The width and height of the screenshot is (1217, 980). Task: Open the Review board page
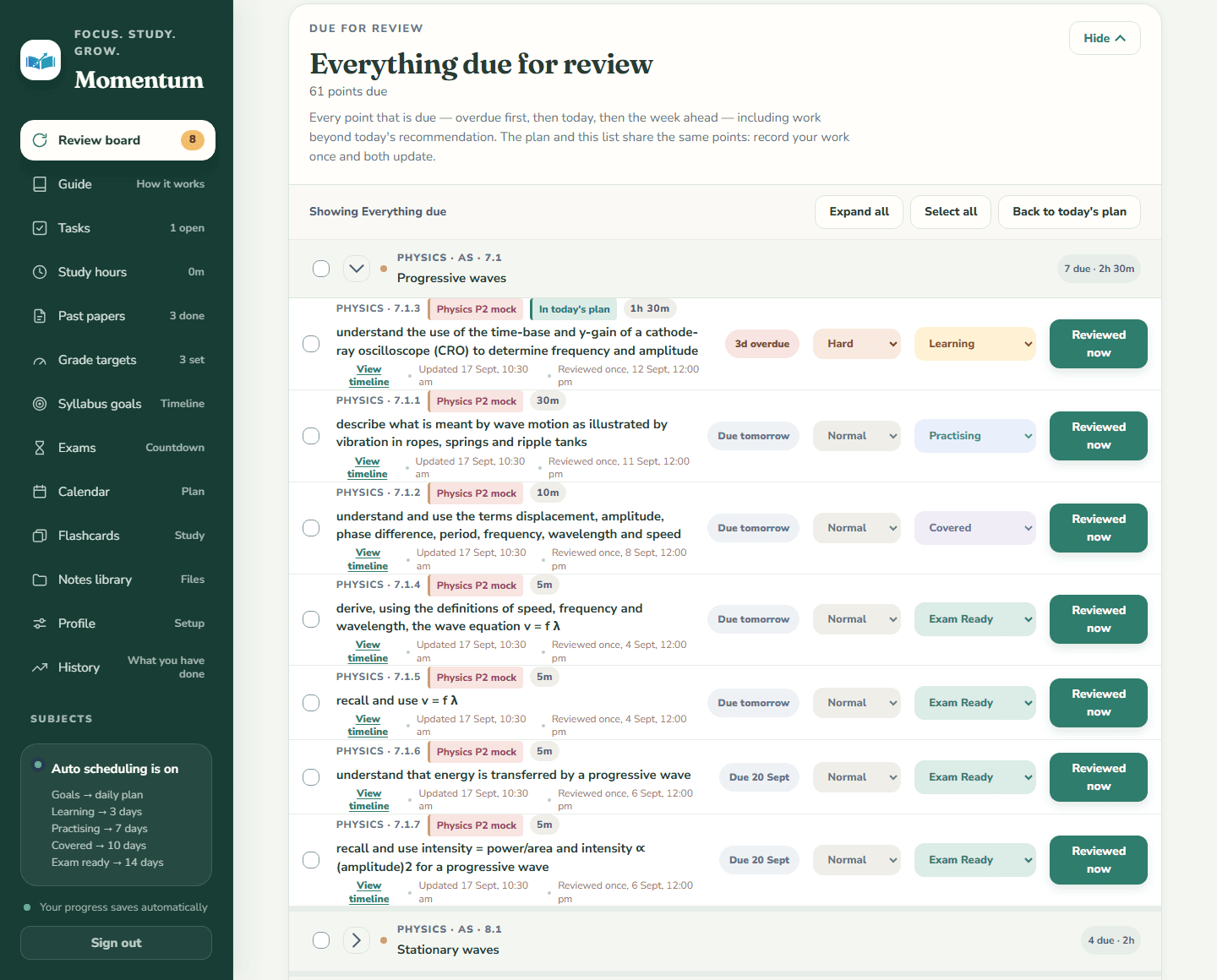point(117,140)
